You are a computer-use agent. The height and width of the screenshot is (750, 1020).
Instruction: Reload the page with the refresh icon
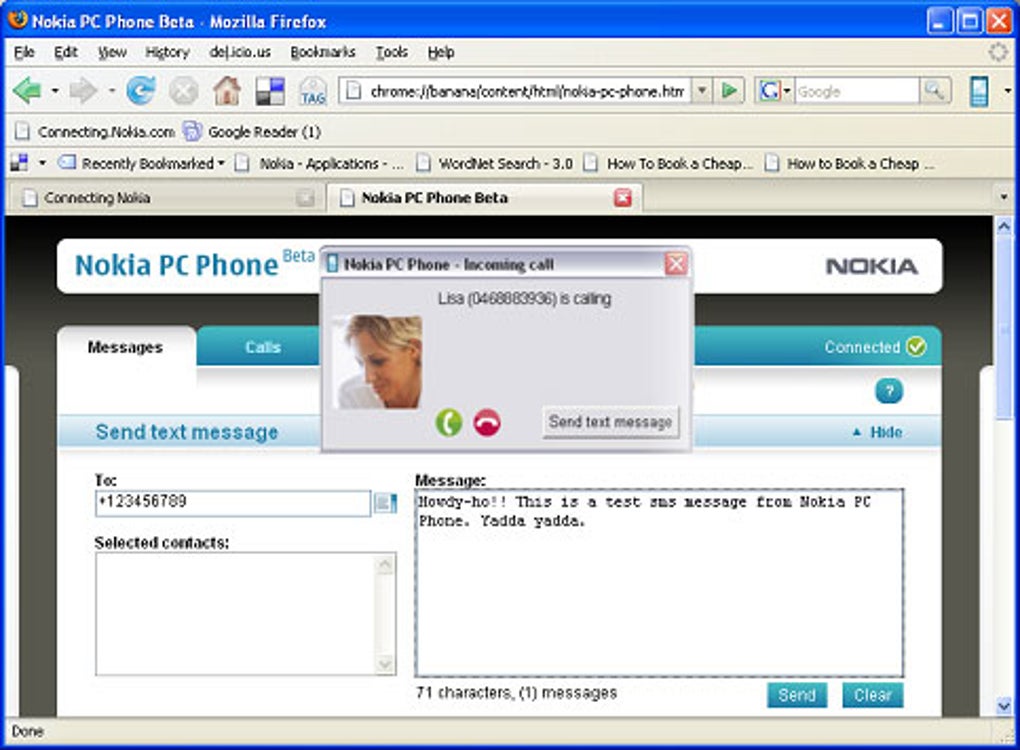pos(141,90)
